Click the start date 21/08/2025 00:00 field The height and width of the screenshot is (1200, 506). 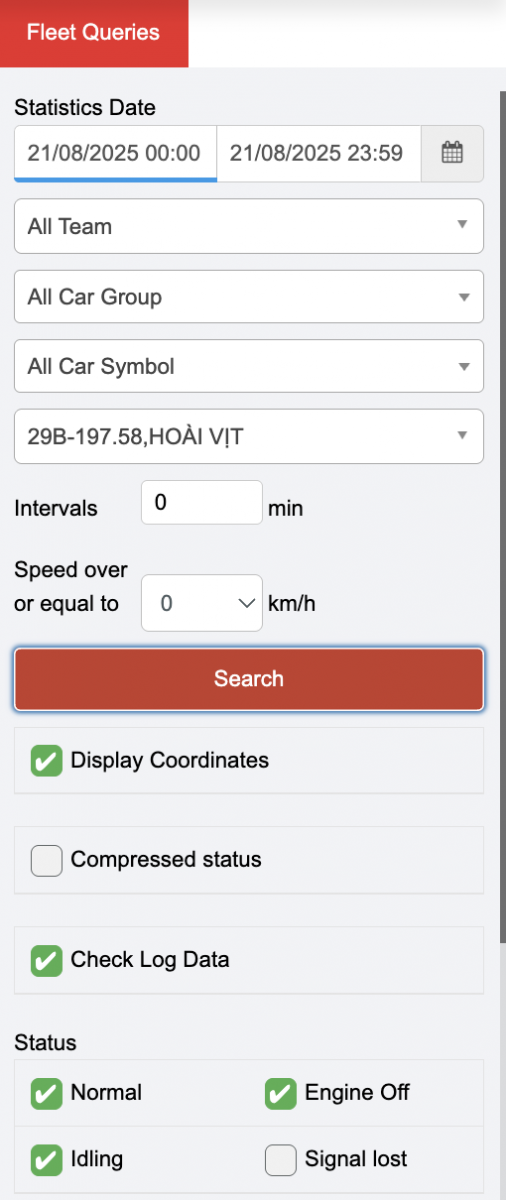[x=115, y=153]
